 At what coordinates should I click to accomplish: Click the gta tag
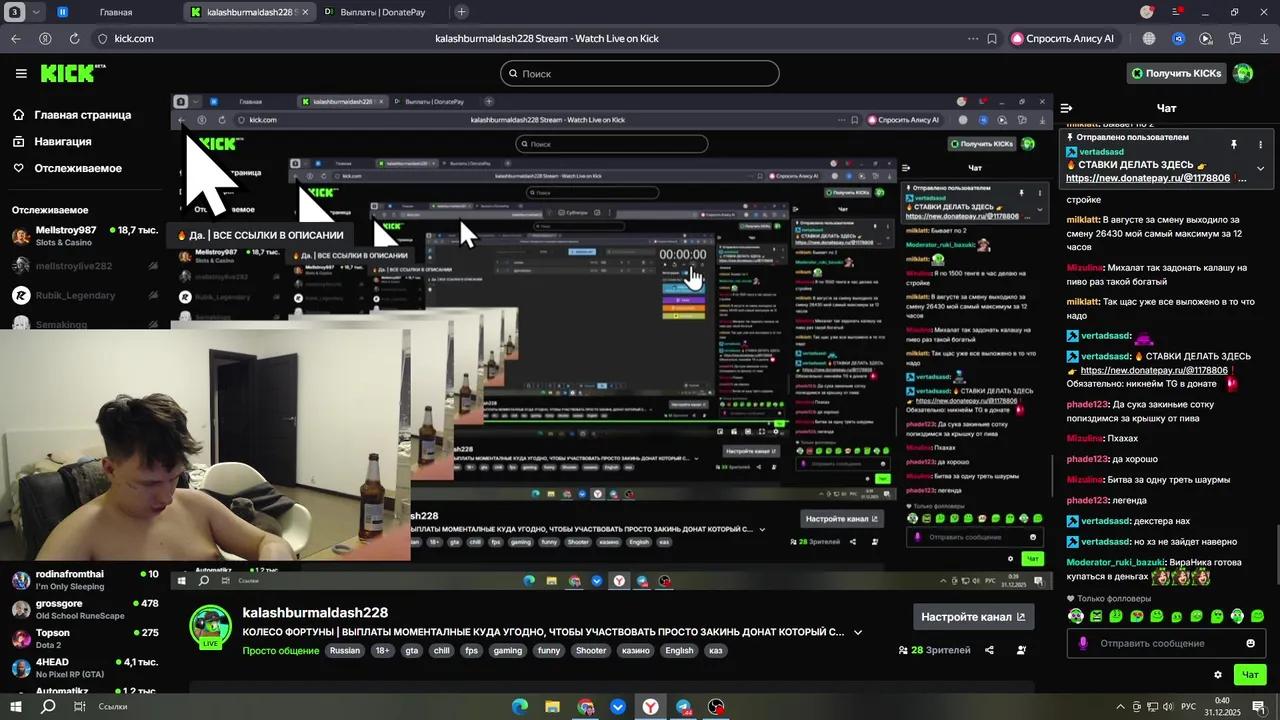coord(412,650)
